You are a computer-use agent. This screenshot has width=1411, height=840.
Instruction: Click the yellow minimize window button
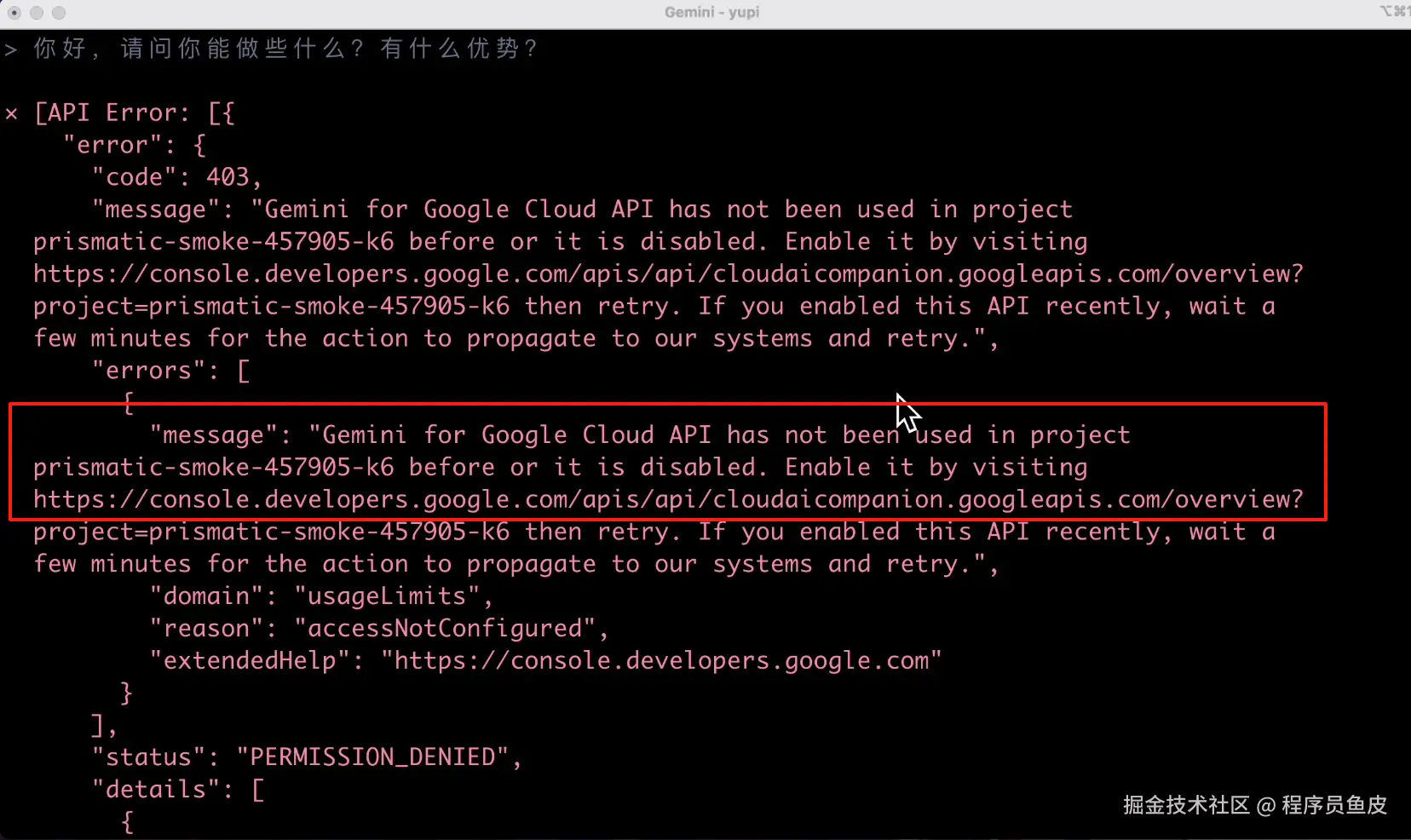[x=37, y=13]
